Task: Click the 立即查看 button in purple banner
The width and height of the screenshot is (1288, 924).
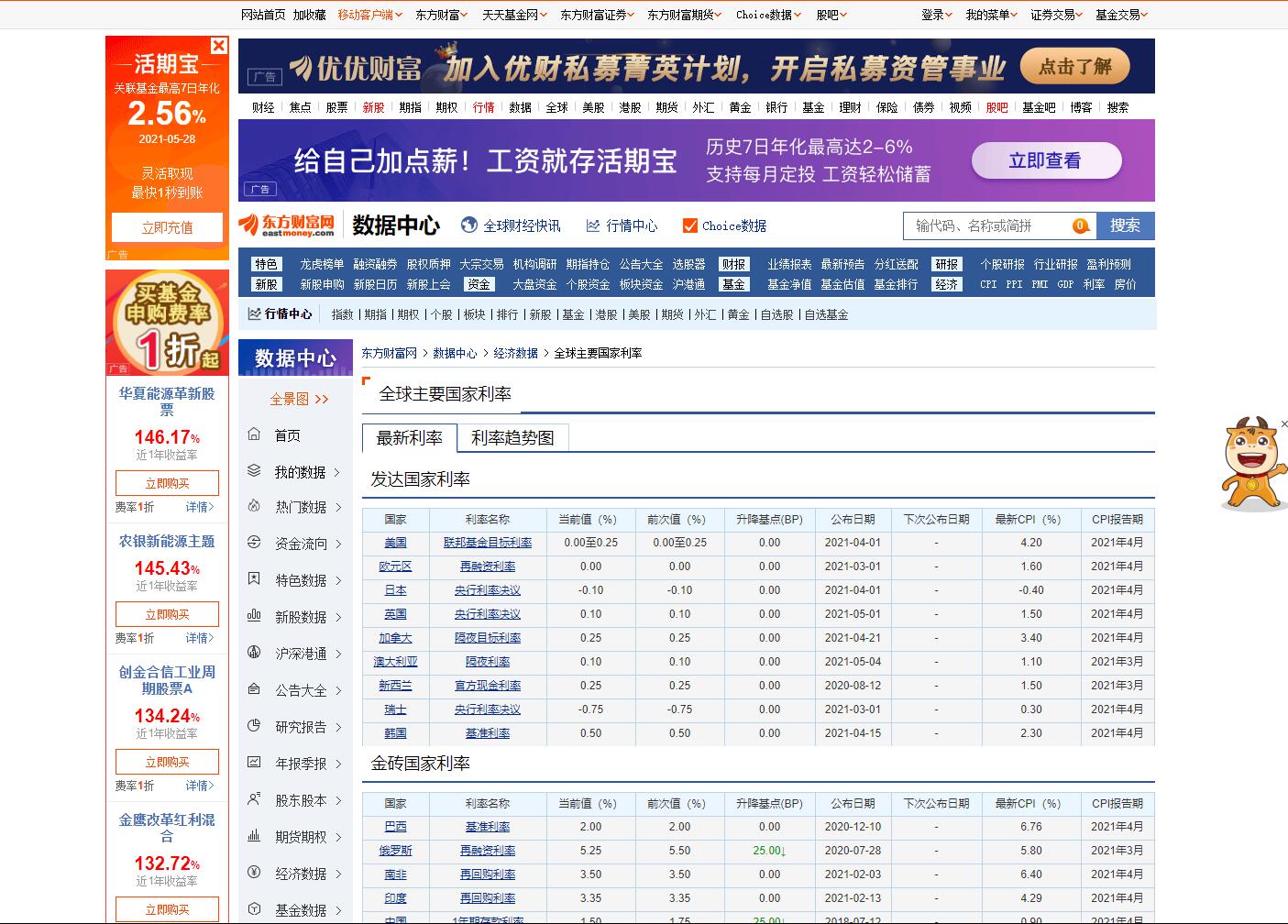Action: (1045, 161)
